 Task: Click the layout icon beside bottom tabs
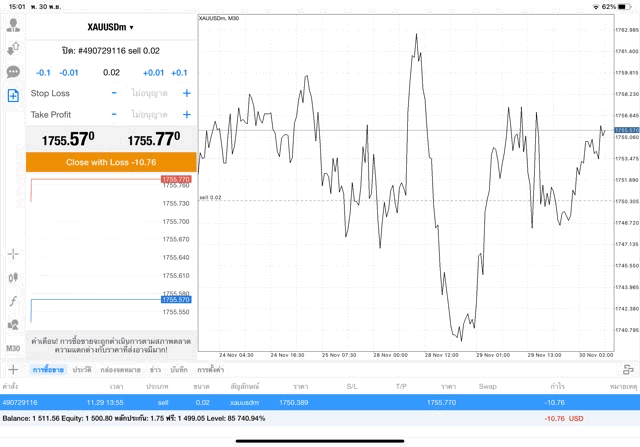(x=628, y=369)
